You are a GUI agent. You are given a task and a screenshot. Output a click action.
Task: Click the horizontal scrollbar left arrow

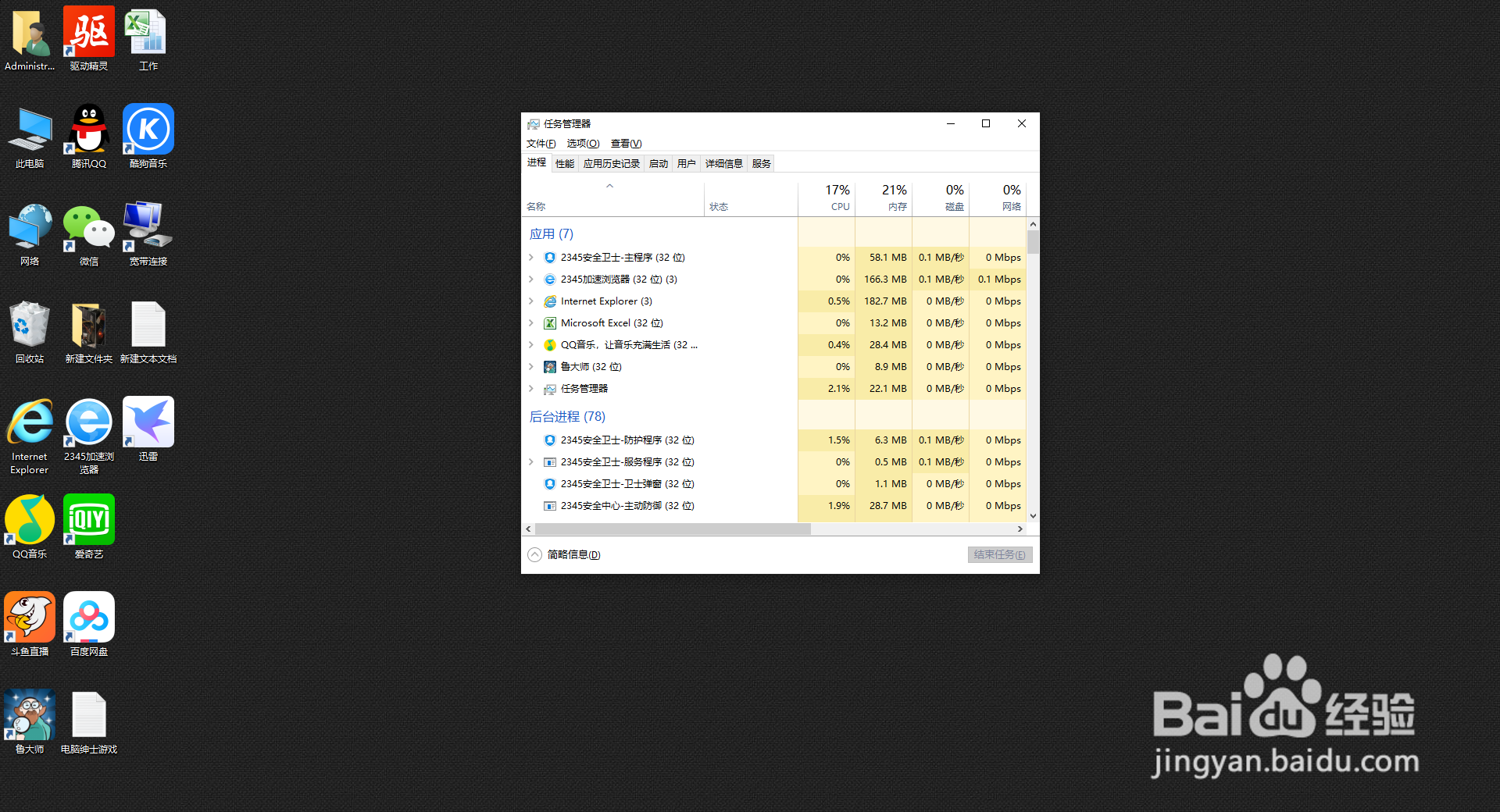click(x=528, y=529)
